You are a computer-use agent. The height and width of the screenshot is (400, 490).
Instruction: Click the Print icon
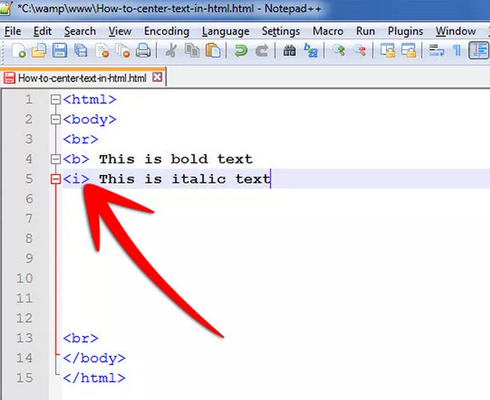coord(143,51)
